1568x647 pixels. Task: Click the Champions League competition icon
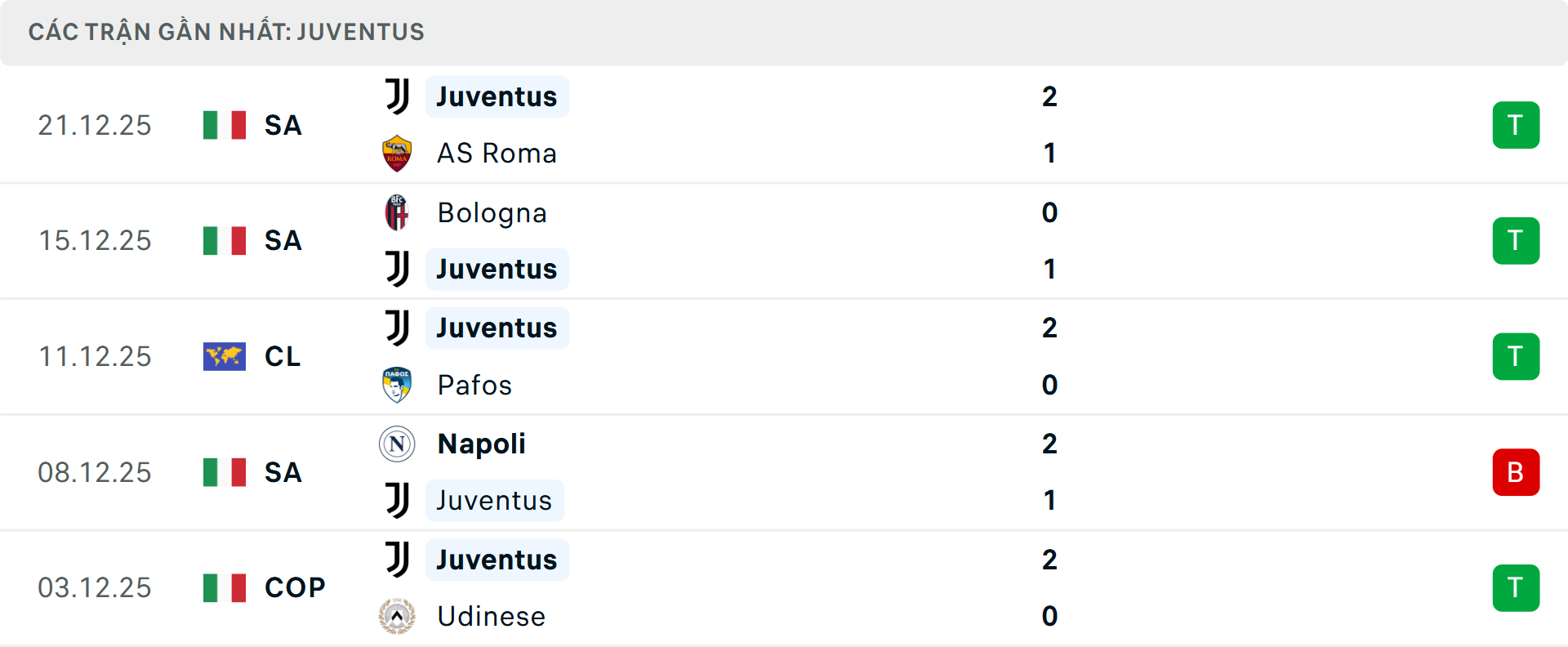[224, 356]
